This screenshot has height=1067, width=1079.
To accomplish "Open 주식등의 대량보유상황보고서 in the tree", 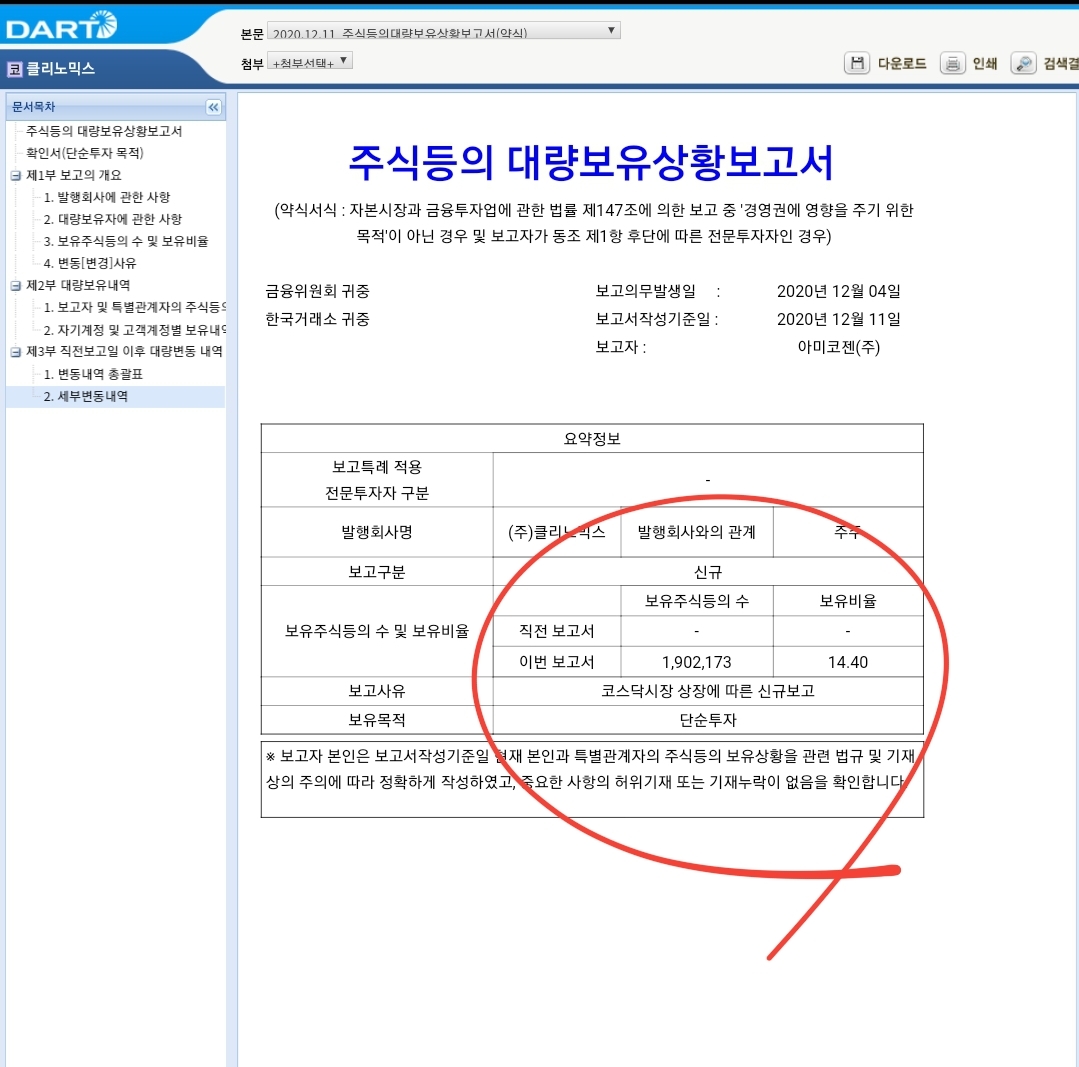I will point(104,131).
